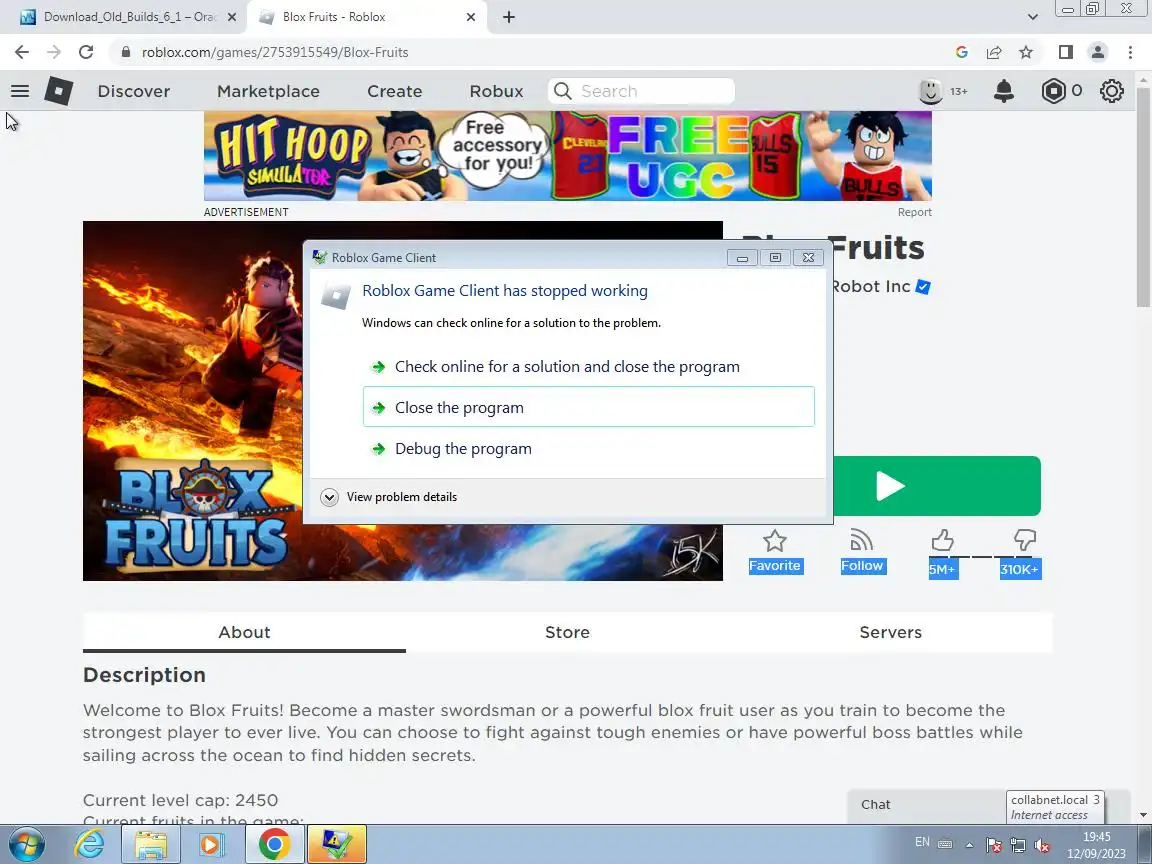Choose Close the program

pyautogui.click(x=588, y=407)
